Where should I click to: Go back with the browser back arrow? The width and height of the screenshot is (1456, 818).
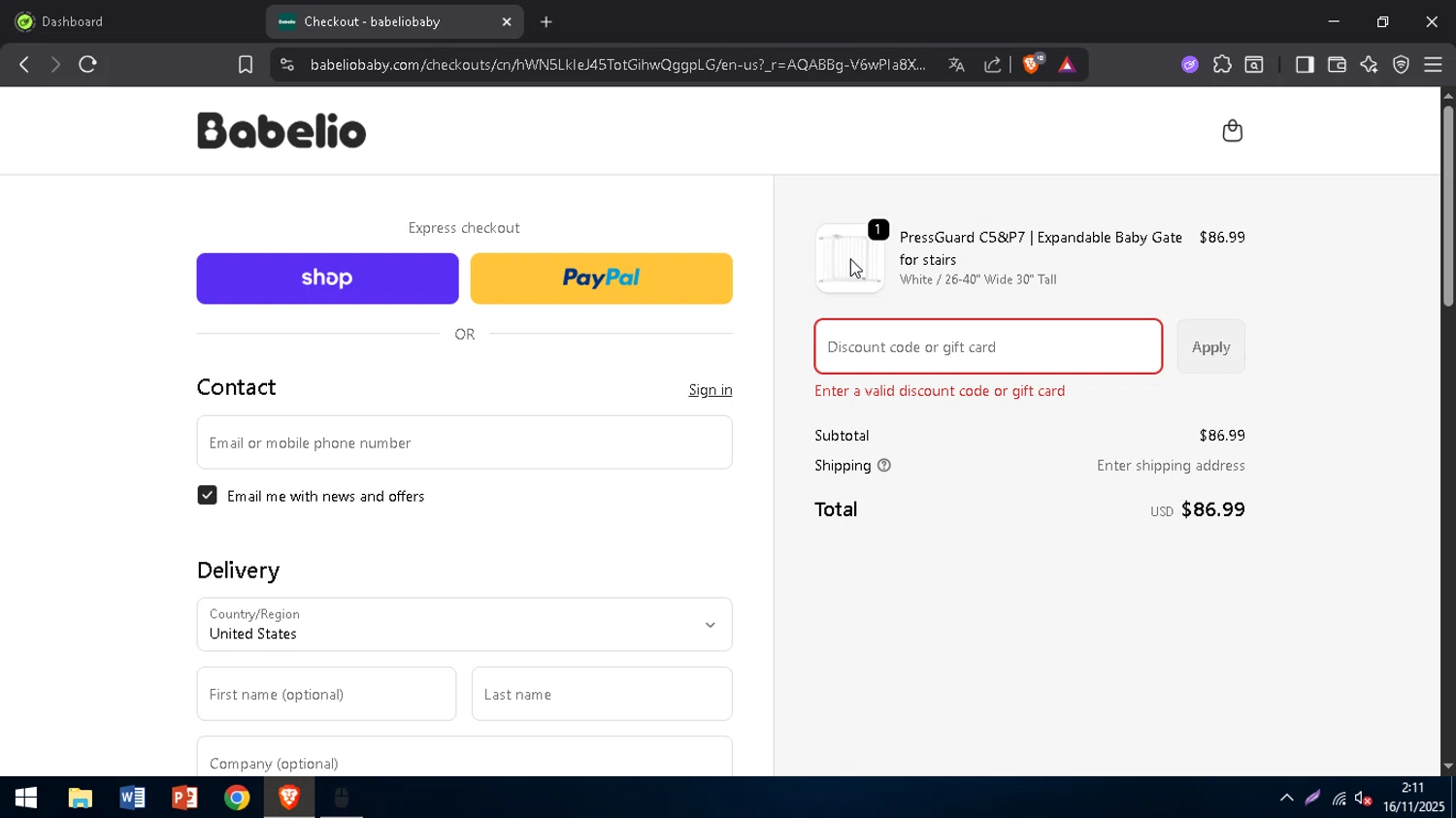click(24, 65)
